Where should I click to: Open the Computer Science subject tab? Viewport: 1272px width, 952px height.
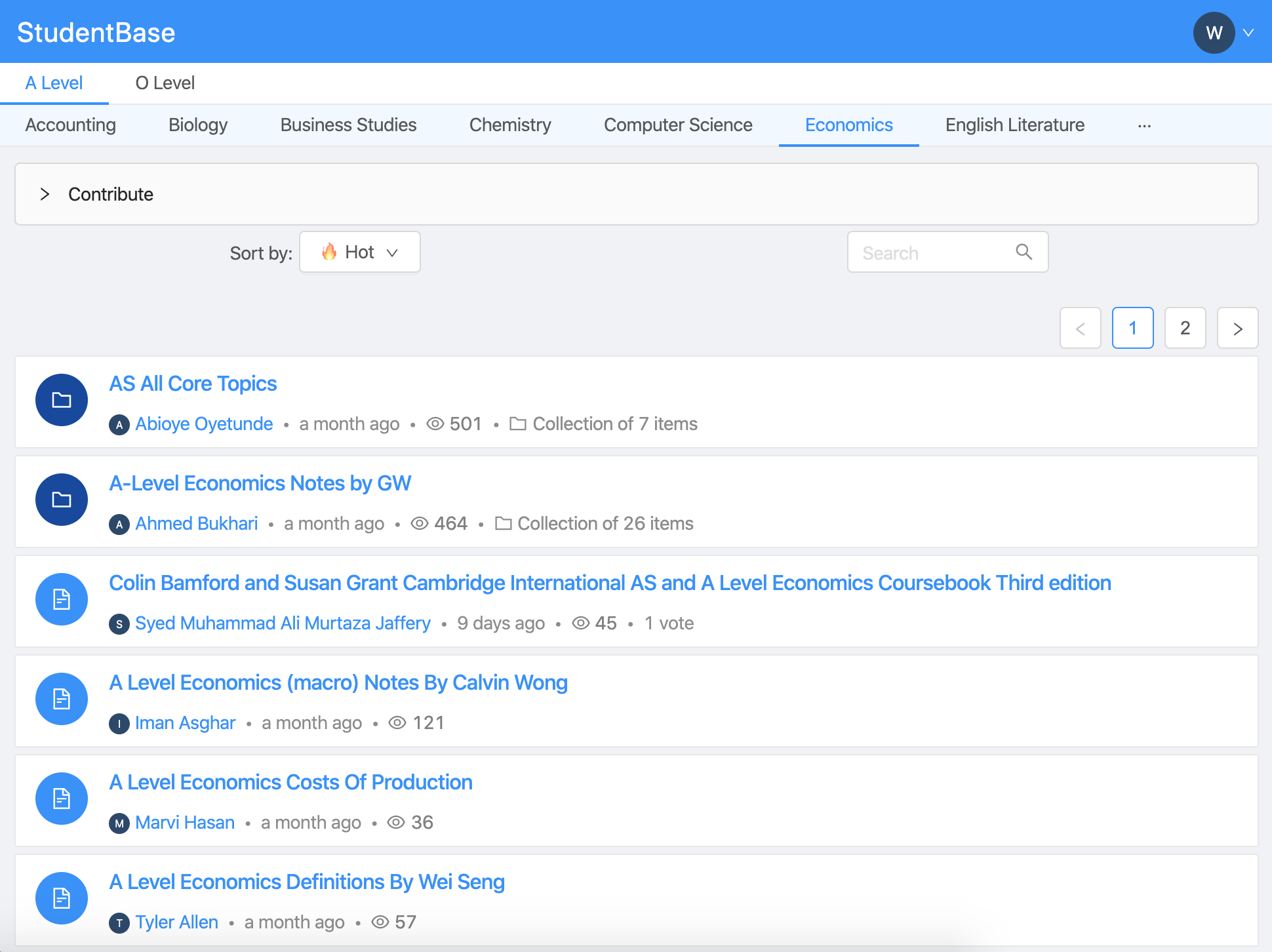[678, 125]
